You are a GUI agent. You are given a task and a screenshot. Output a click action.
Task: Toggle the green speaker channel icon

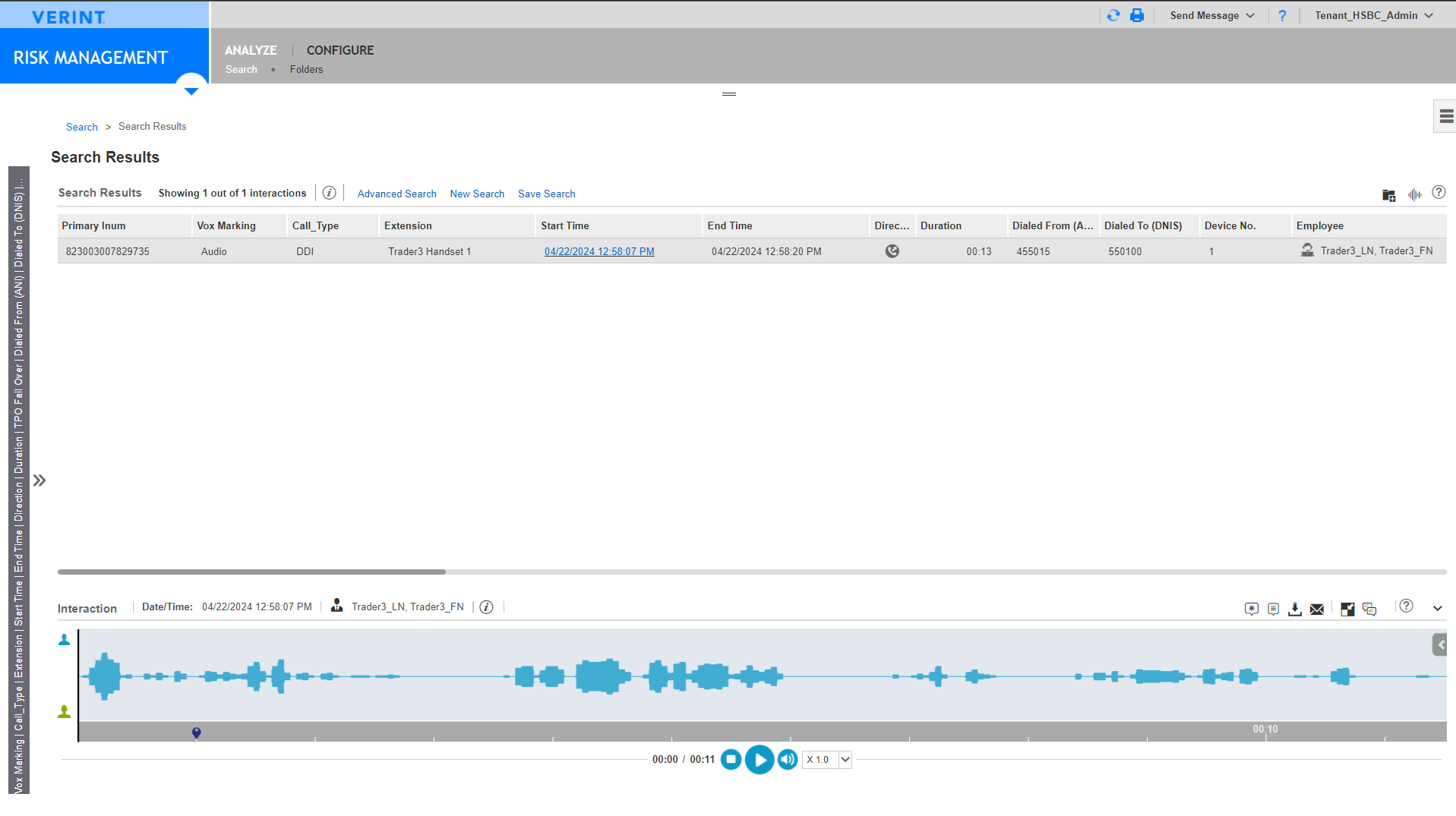[65, 712]
